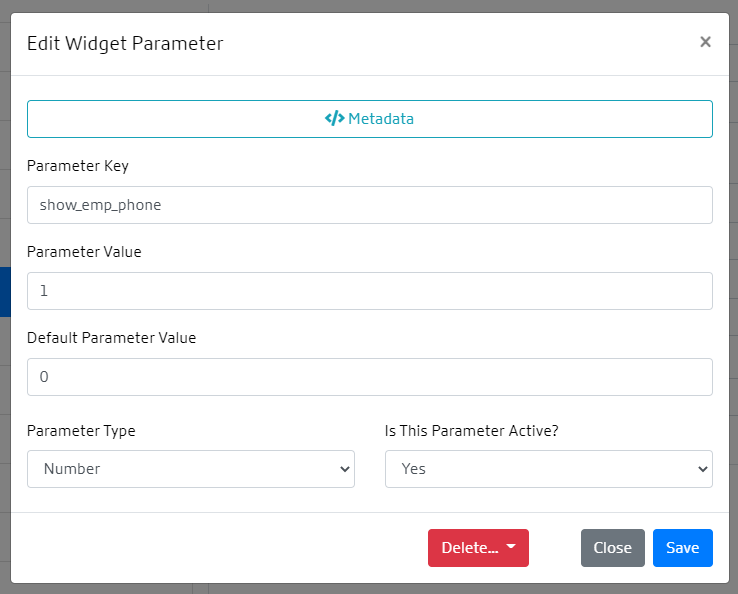Open the Parameter Type dropdown
The width and height of the screenshot is (738, 594).
point(191,469)
